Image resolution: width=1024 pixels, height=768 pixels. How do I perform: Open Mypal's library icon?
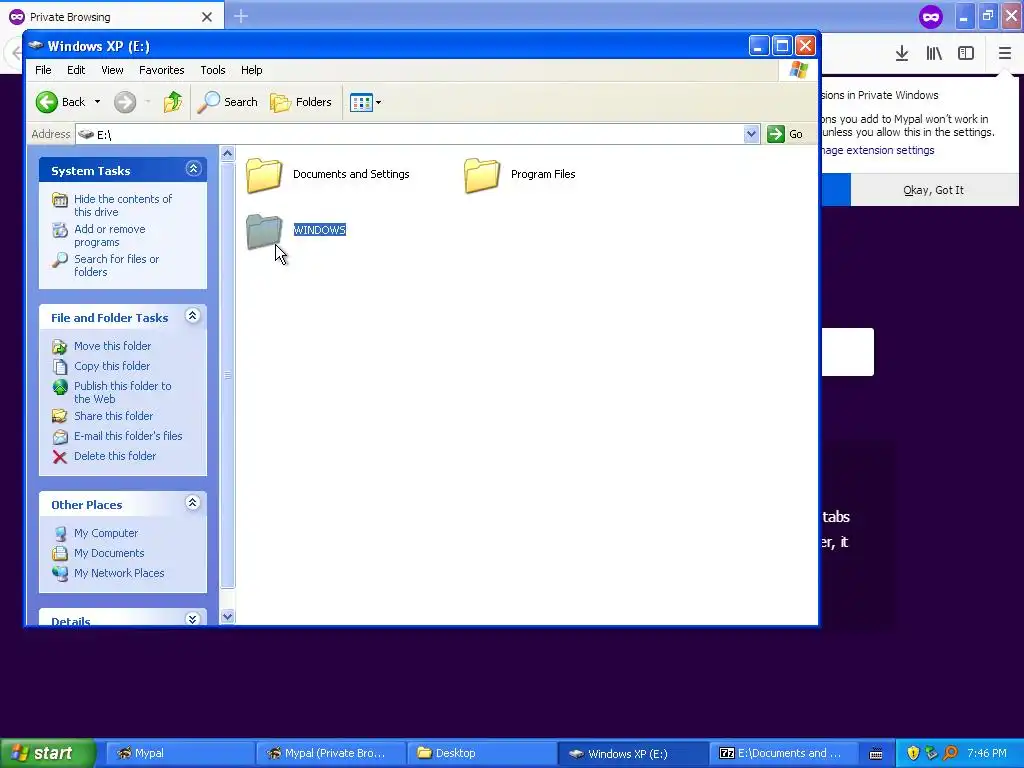pyautogui.click(x=934, y=54)
